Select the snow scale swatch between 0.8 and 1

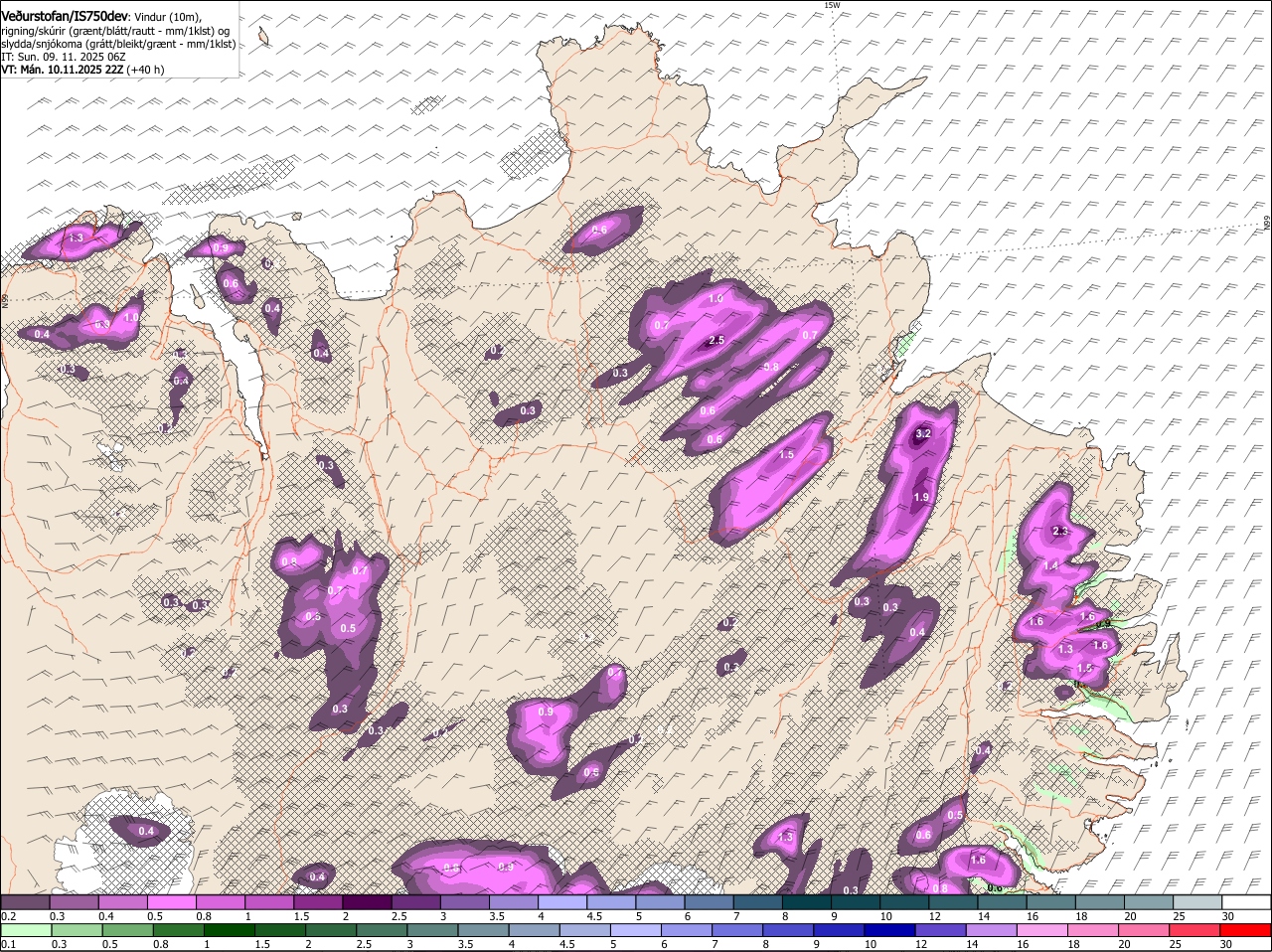[x=221, y=902]
